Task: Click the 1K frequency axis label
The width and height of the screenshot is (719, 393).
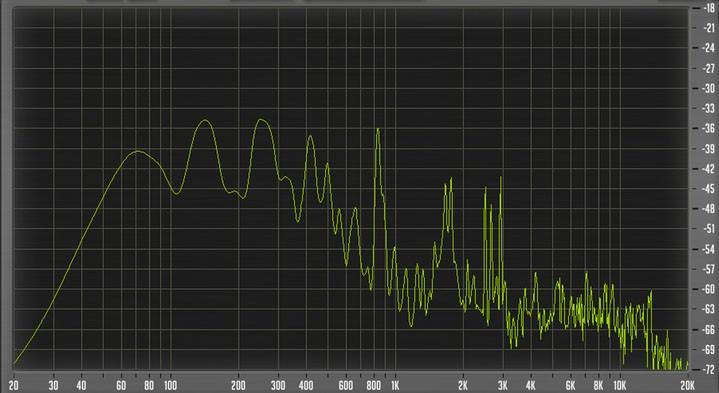Action: pos(395,385)
